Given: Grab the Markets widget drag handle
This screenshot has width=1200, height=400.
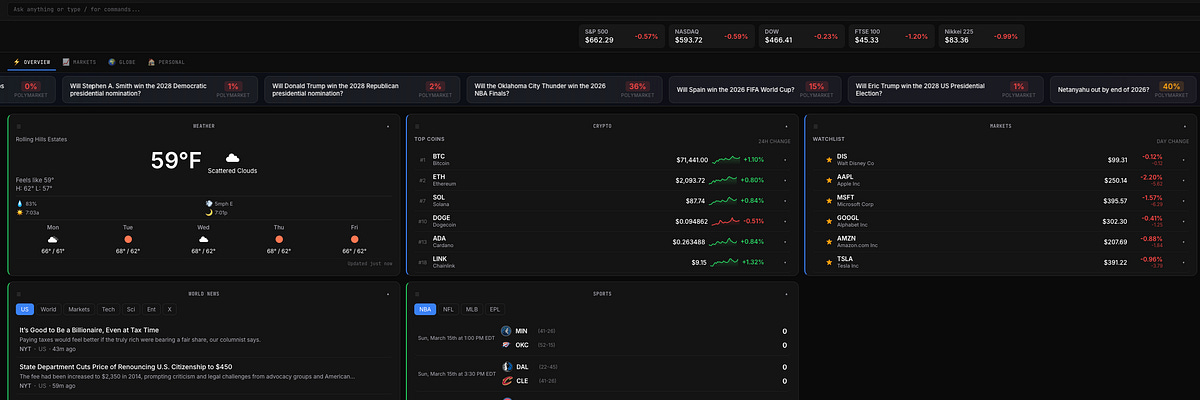Looking at the screenshot, I should pyautogui.click(x=814, y=126).
